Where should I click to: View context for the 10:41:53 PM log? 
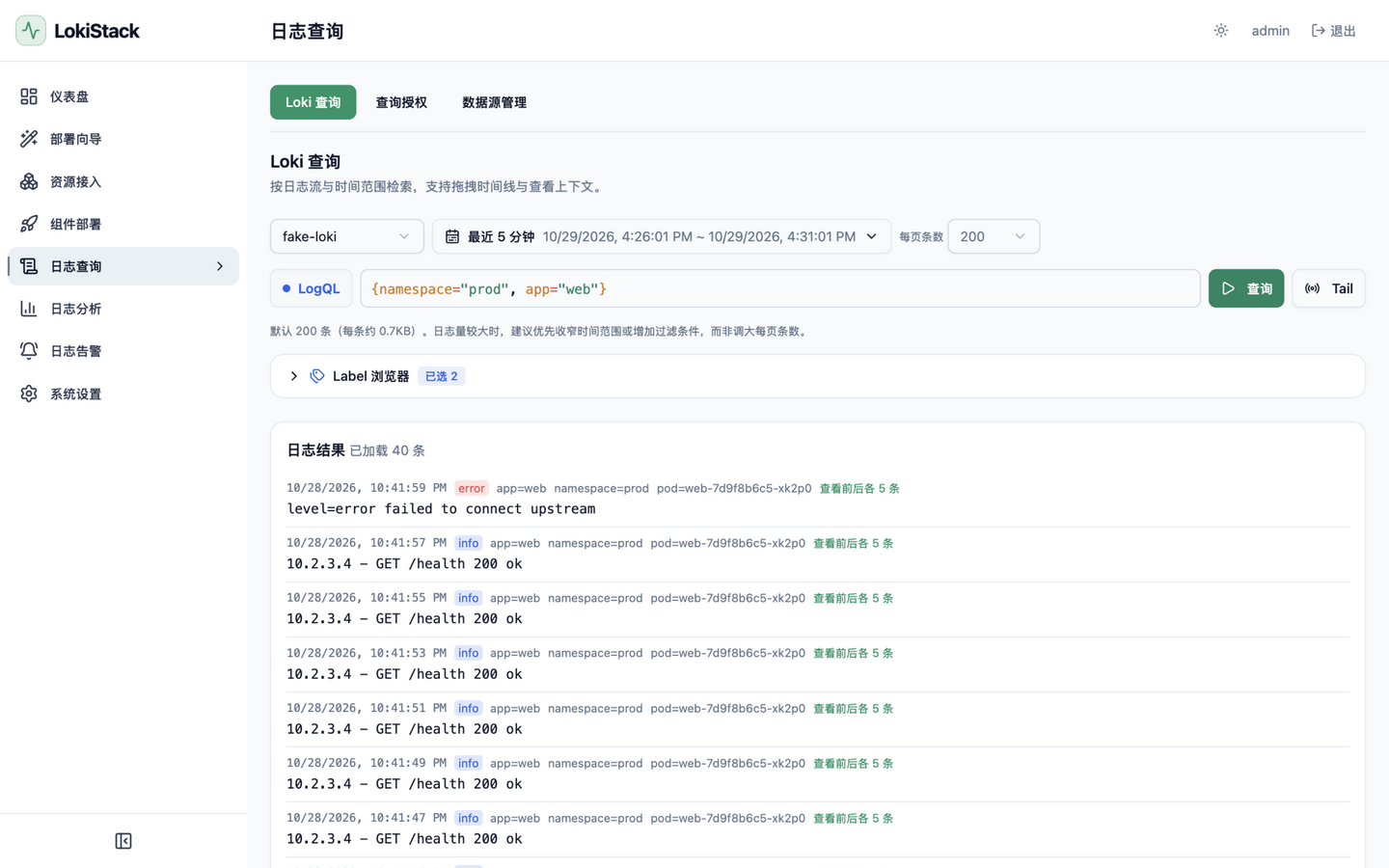pyautogui.click(x=854, y=653)
